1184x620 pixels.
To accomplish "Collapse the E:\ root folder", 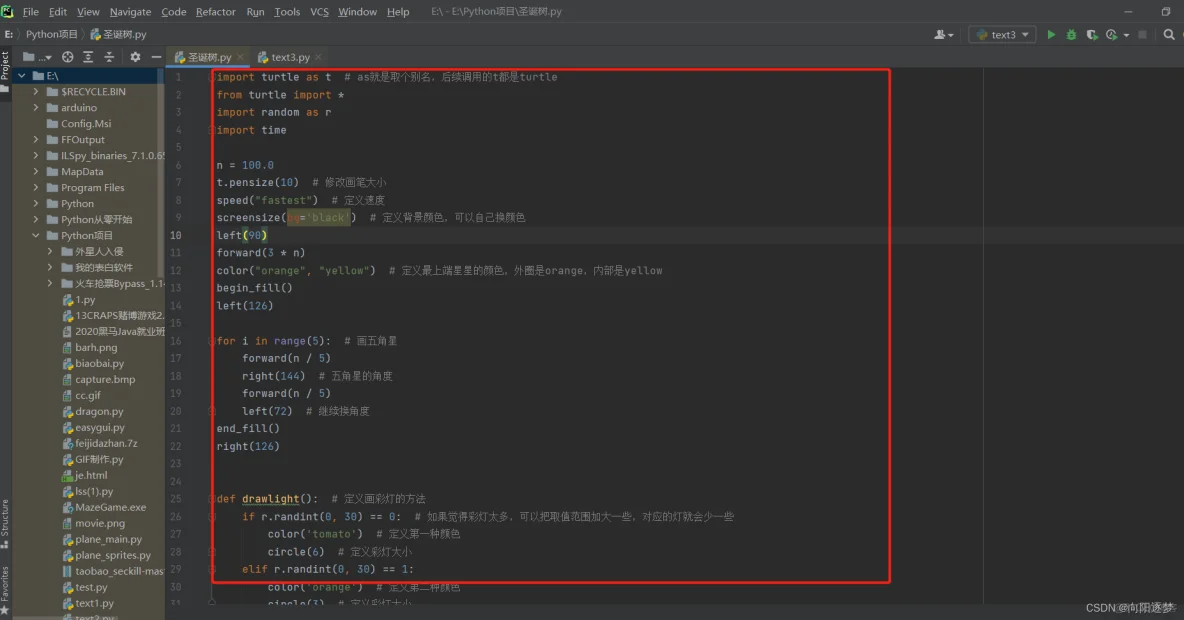I will coord(22,76).
